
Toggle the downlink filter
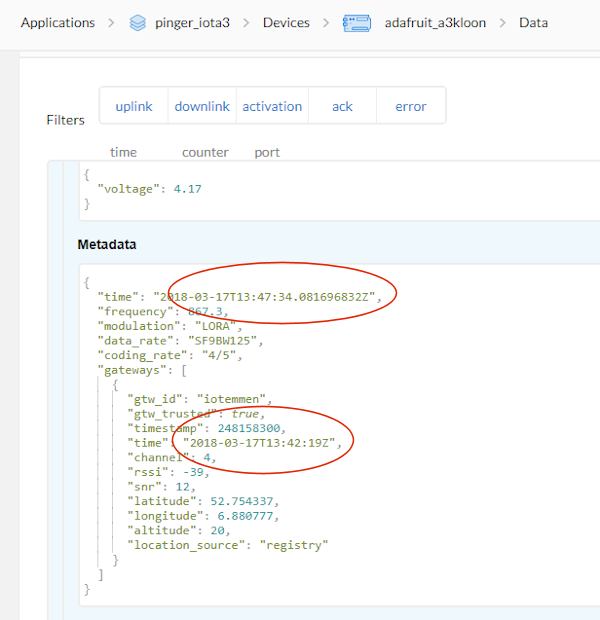click(202, 106)
